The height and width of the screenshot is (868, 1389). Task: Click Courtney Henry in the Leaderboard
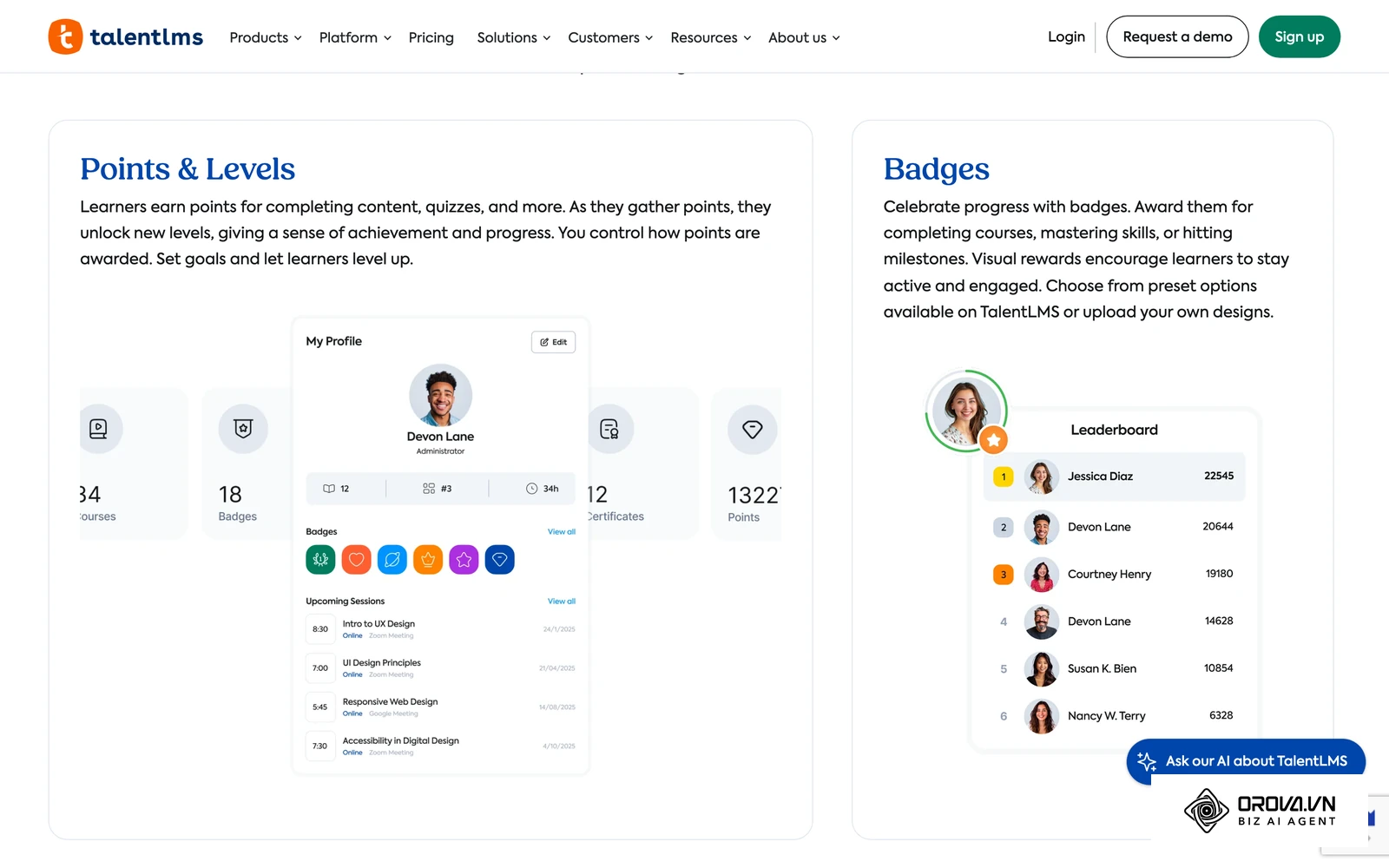pos(1114,575)
